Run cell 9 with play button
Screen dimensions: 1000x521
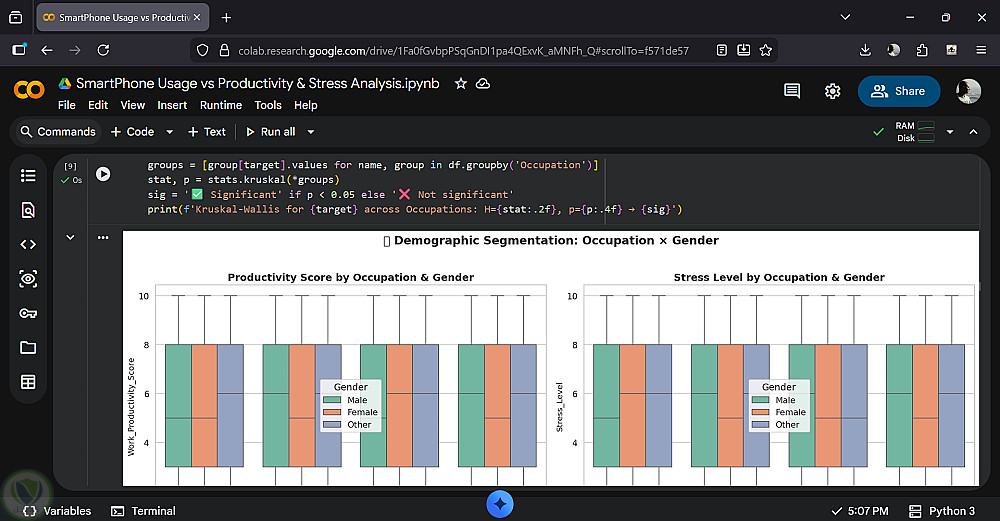(103, 173)
